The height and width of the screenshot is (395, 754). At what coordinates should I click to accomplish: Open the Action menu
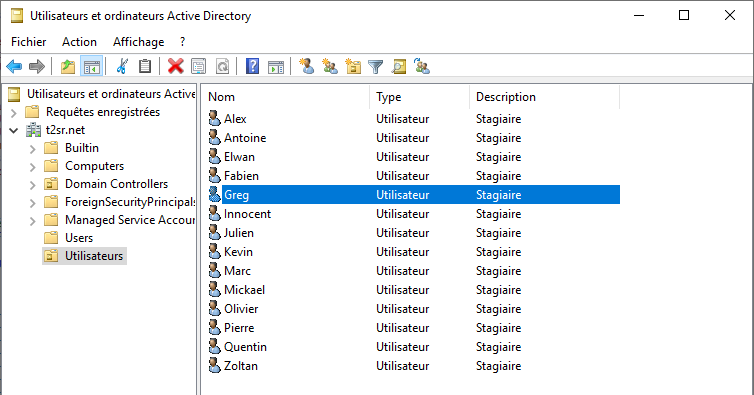coord(79,42)
